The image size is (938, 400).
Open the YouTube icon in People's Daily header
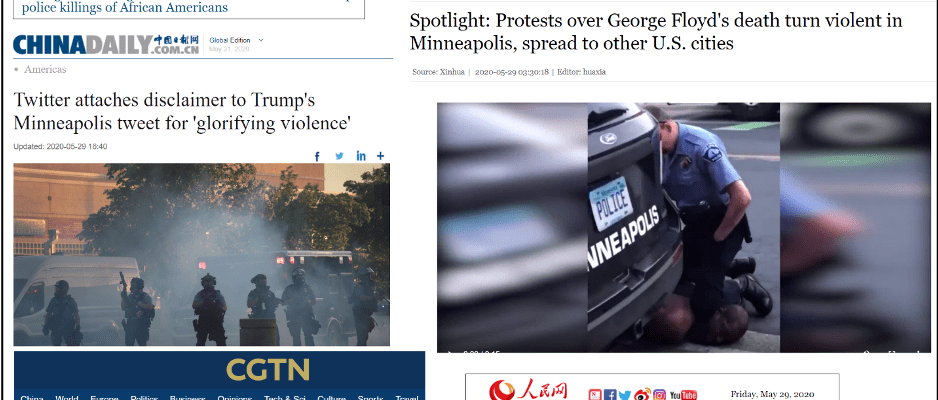[683, 395]
